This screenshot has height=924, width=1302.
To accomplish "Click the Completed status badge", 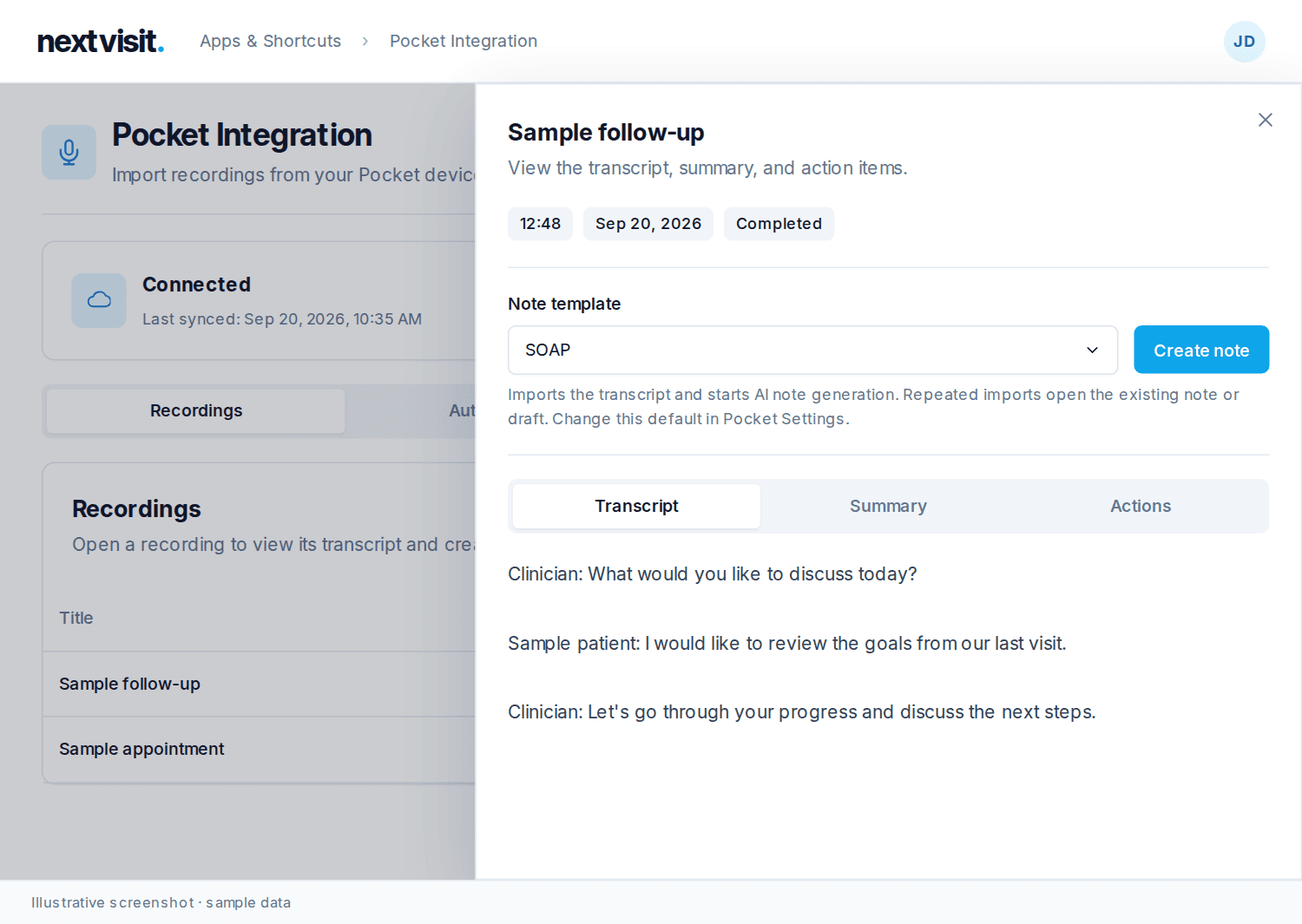I will click(x=779, y=224).
